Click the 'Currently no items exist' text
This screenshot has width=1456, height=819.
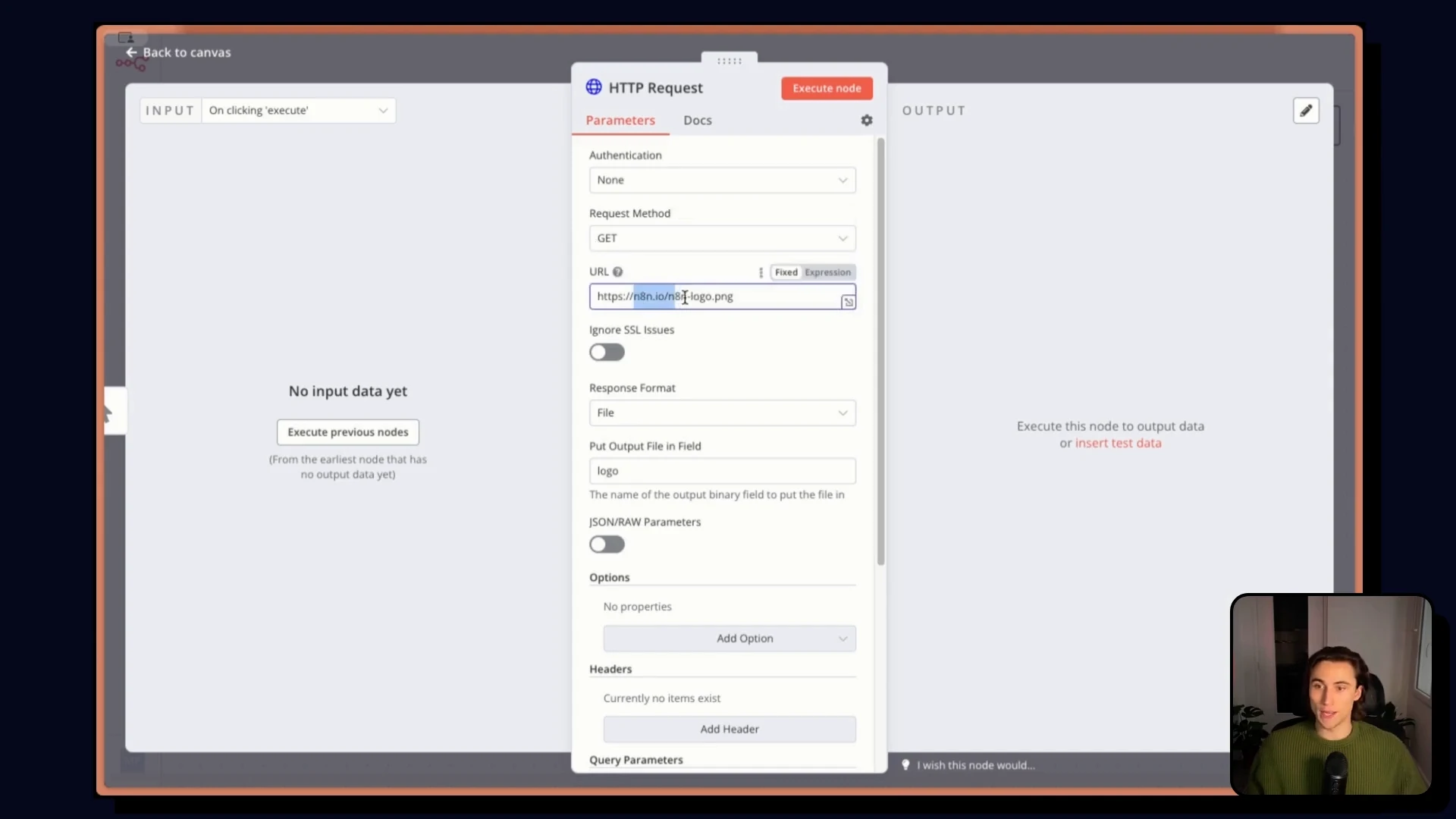coord(662,698)
